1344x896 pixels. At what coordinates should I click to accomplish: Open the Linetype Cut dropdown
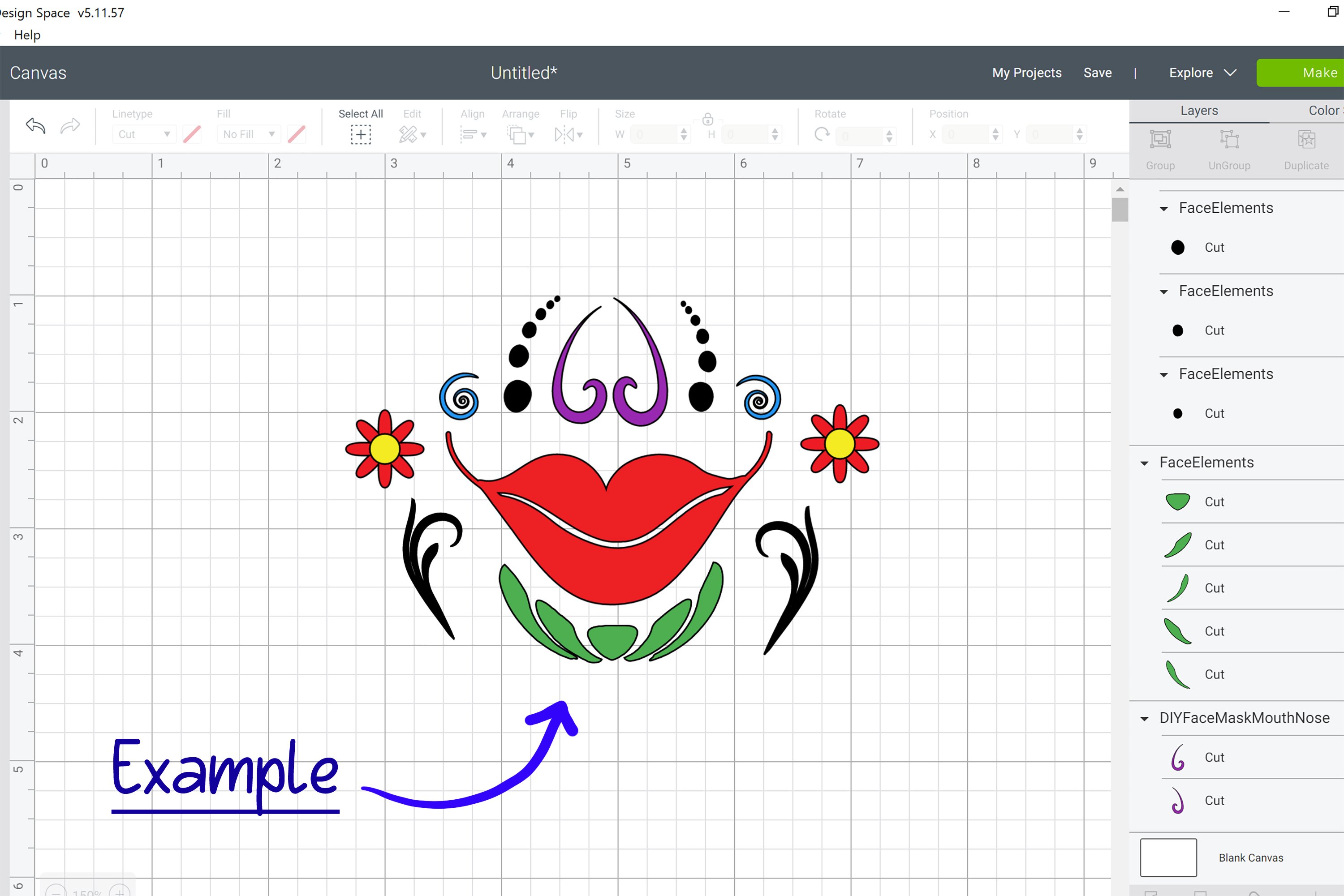click(143, 134)
